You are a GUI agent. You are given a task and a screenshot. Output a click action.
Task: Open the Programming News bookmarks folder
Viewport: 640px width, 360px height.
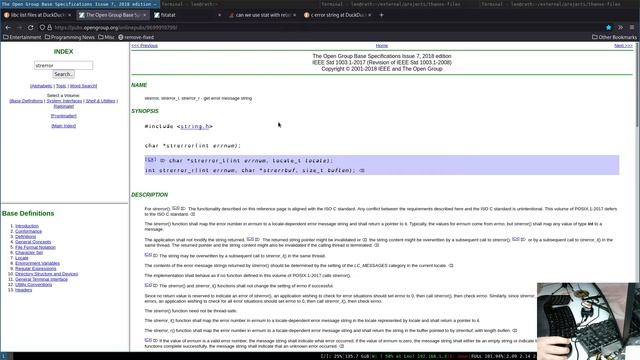[x=69, y=37]
